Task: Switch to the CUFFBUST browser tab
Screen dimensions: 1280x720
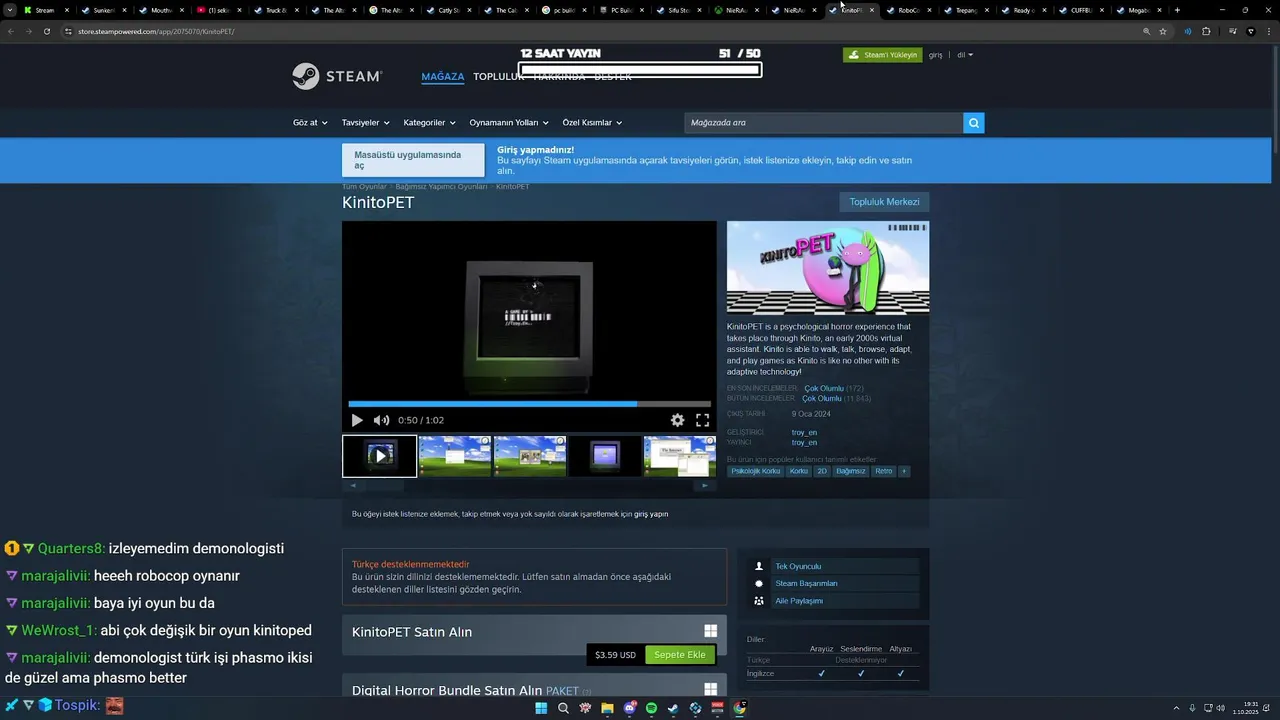Action: [1081, 10]
